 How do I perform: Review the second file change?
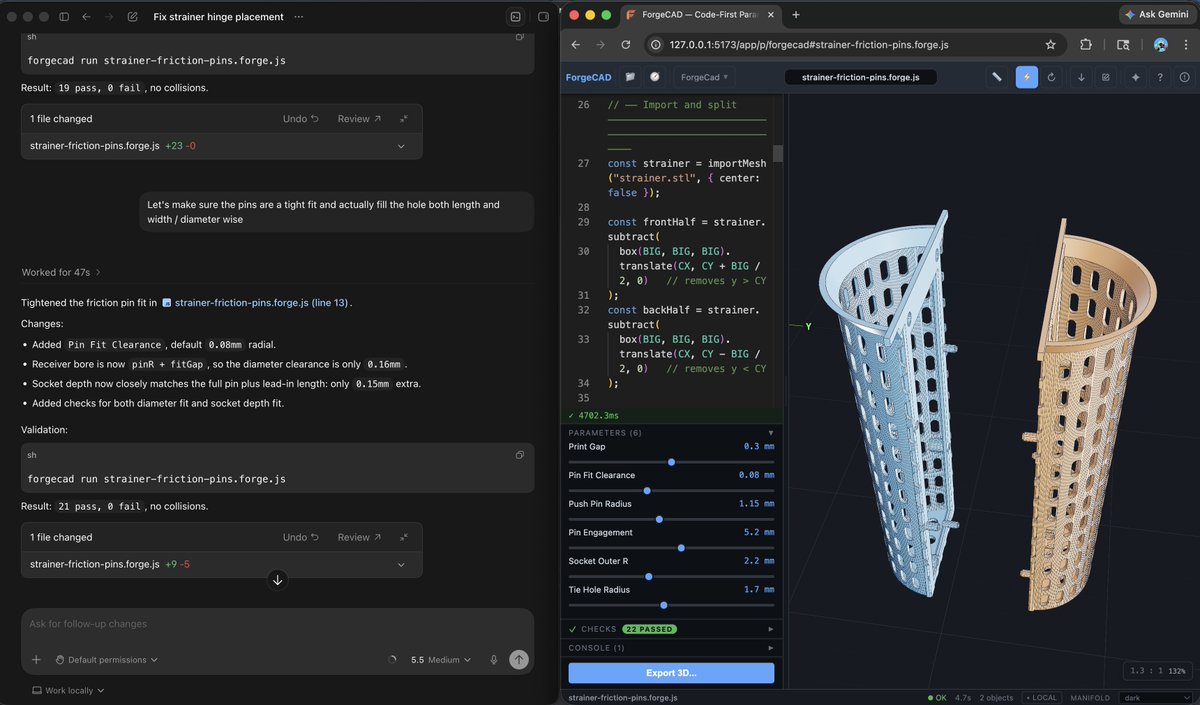[x=359, y=537]
